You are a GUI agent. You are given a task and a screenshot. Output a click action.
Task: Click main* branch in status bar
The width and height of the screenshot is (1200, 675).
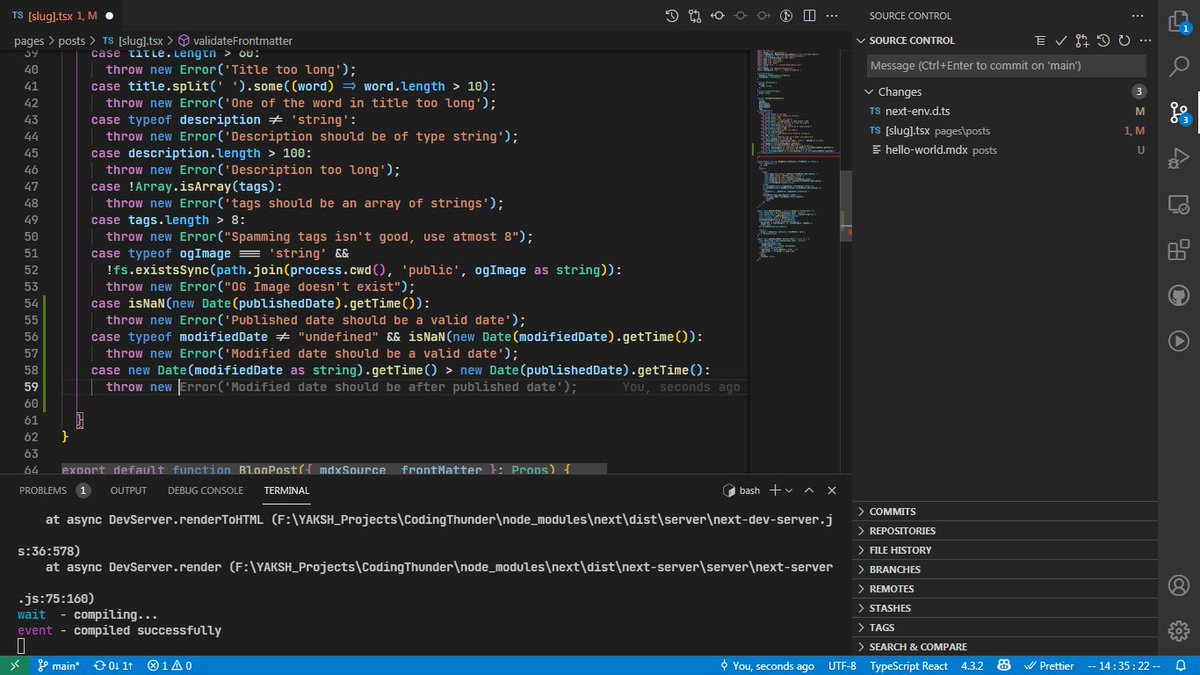pyautogui.click(x=59, y=665)
